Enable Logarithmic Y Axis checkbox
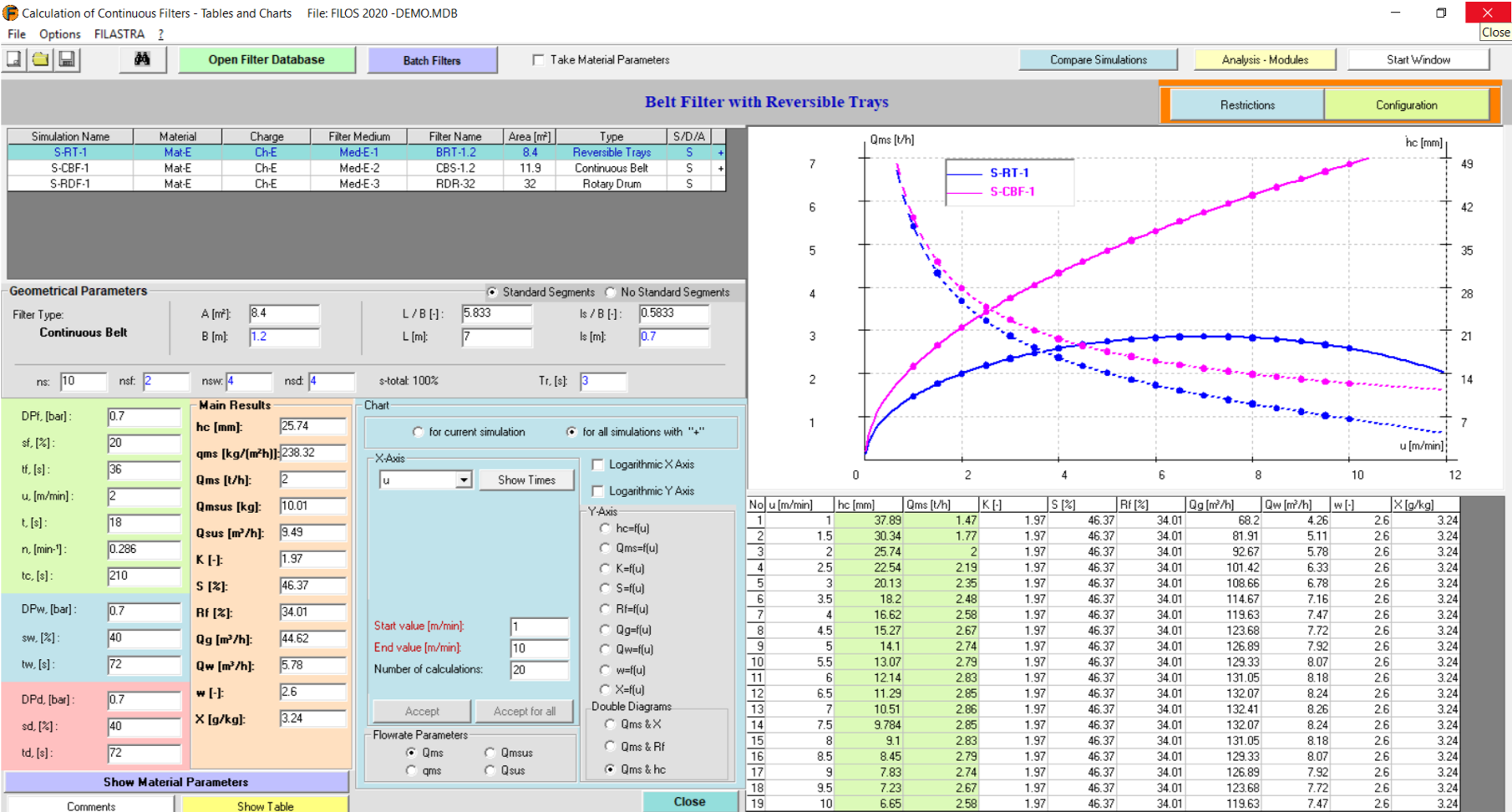The image size is (1512, 812). point(598,491)
